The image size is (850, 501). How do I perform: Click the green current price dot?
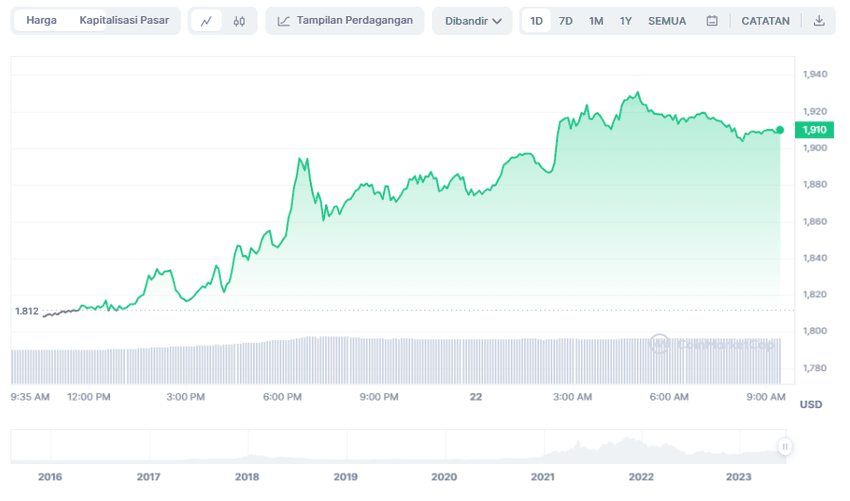[x=780, y=130]
